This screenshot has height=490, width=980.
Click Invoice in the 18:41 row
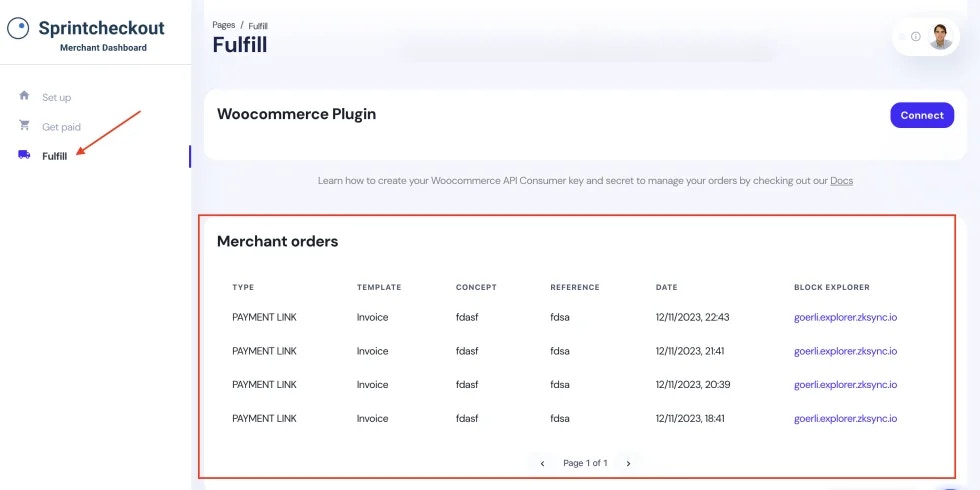372,418
